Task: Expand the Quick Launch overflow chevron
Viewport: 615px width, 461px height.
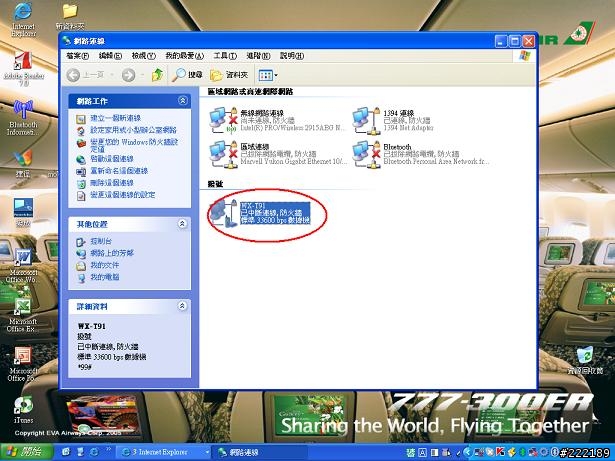Action: point(108,449)
